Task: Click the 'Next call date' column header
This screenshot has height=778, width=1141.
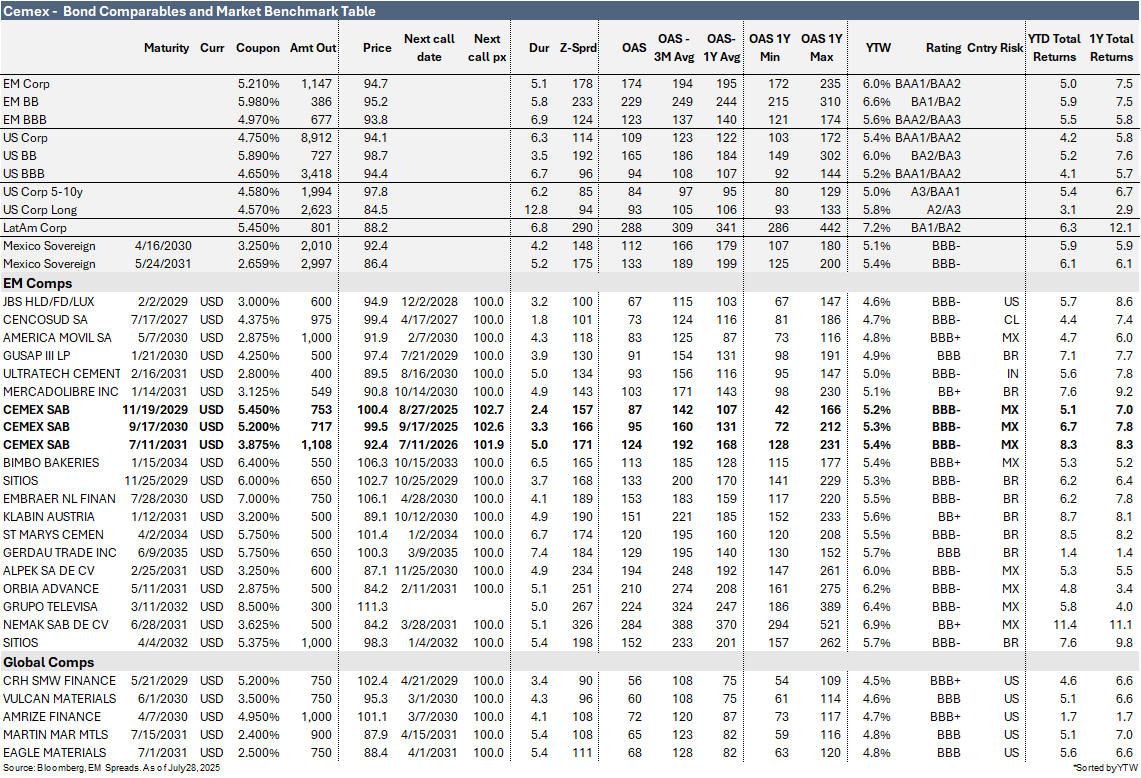Action: tap(429, 47)
